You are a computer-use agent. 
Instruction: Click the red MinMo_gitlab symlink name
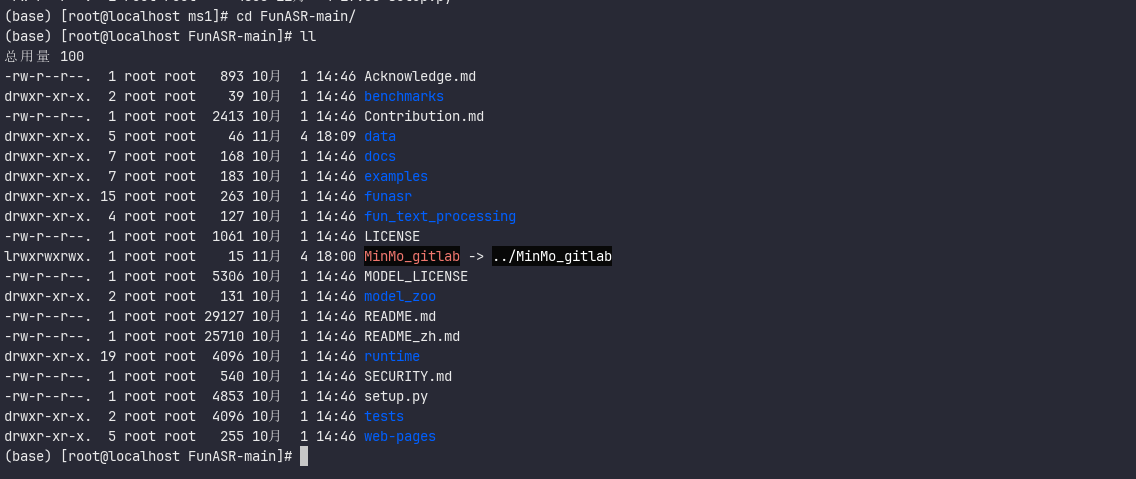click(412, 257)
